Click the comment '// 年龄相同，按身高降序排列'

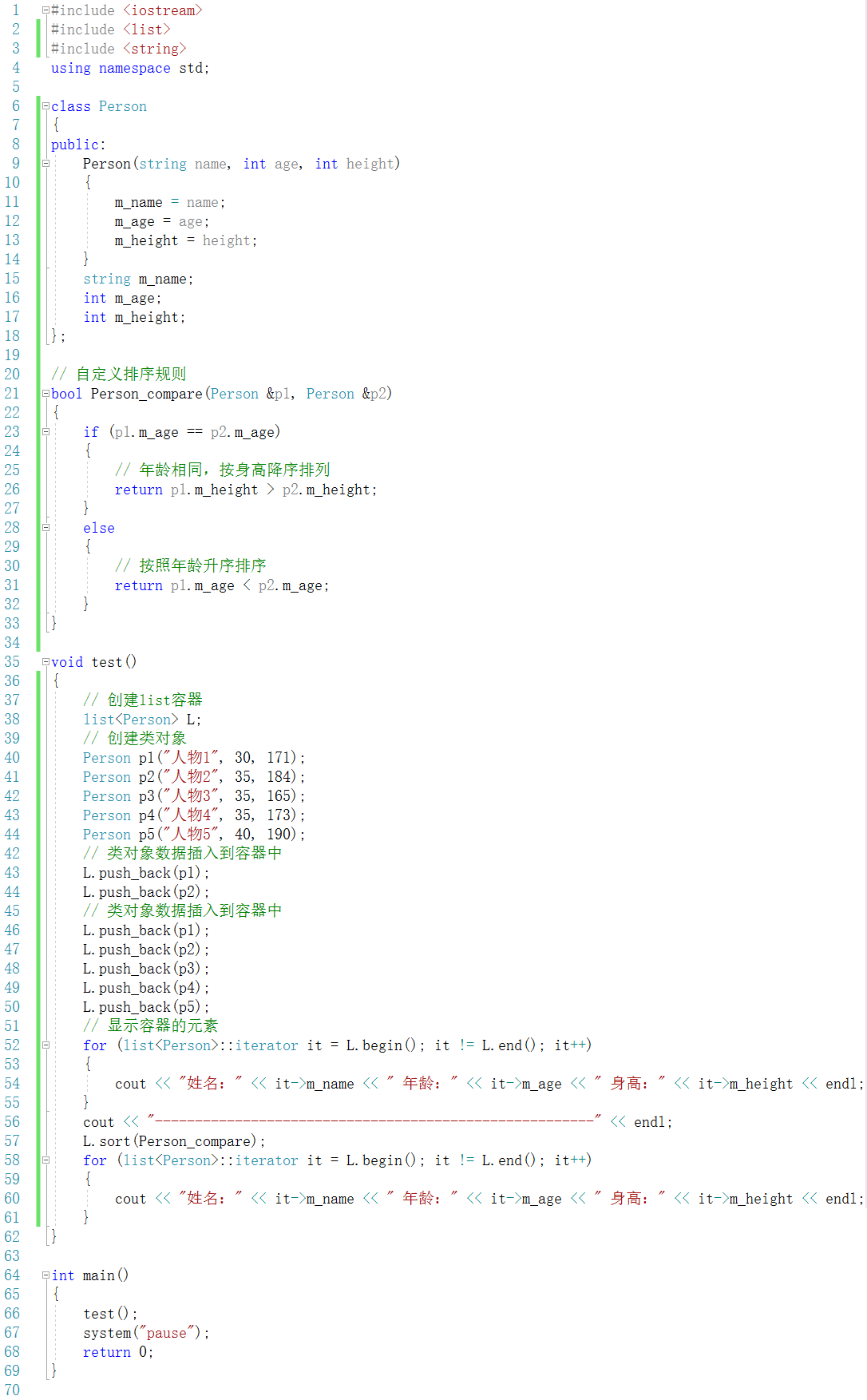(x=222, y=470)
